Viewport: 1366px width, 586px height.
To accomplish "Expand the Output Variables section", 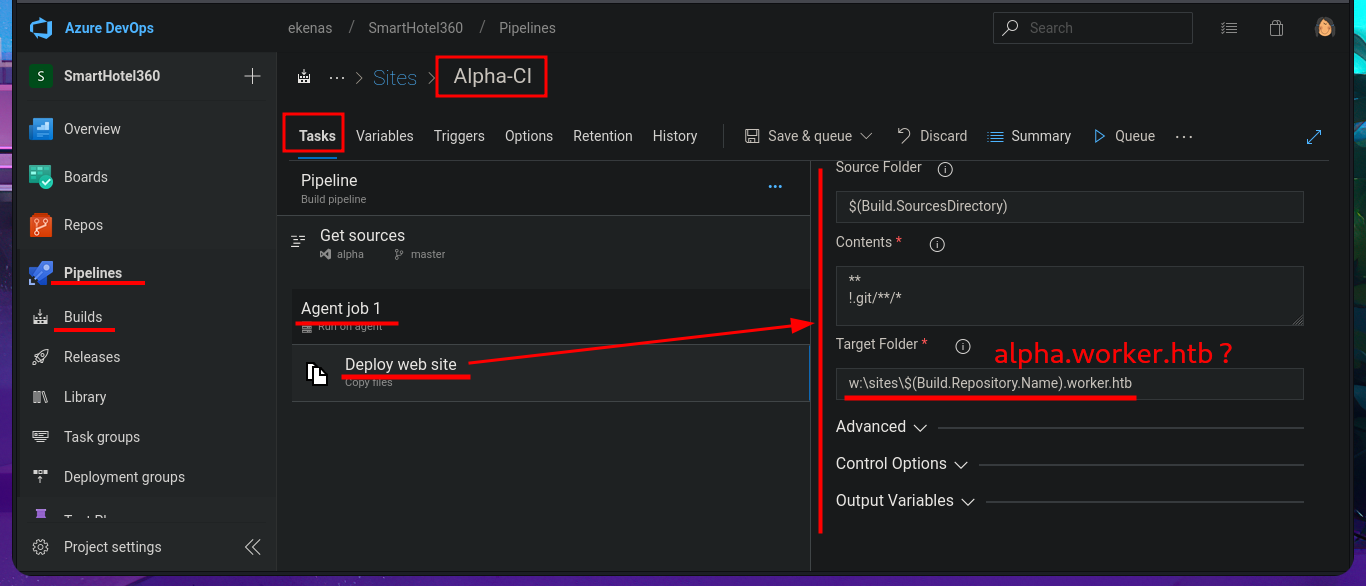I will [x=905, y=501].
